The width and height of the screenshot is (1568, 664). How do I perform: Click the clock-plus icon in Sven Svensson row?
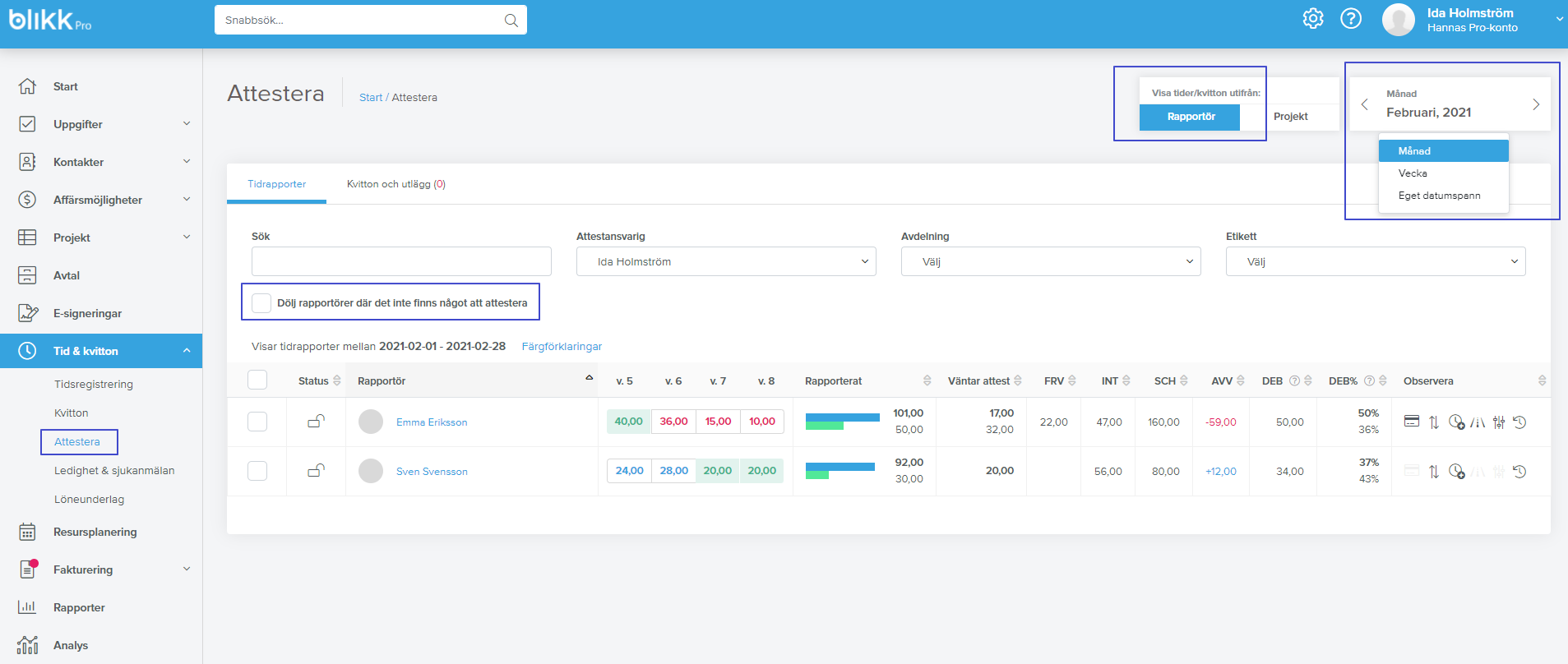[x=1456, y=472]
